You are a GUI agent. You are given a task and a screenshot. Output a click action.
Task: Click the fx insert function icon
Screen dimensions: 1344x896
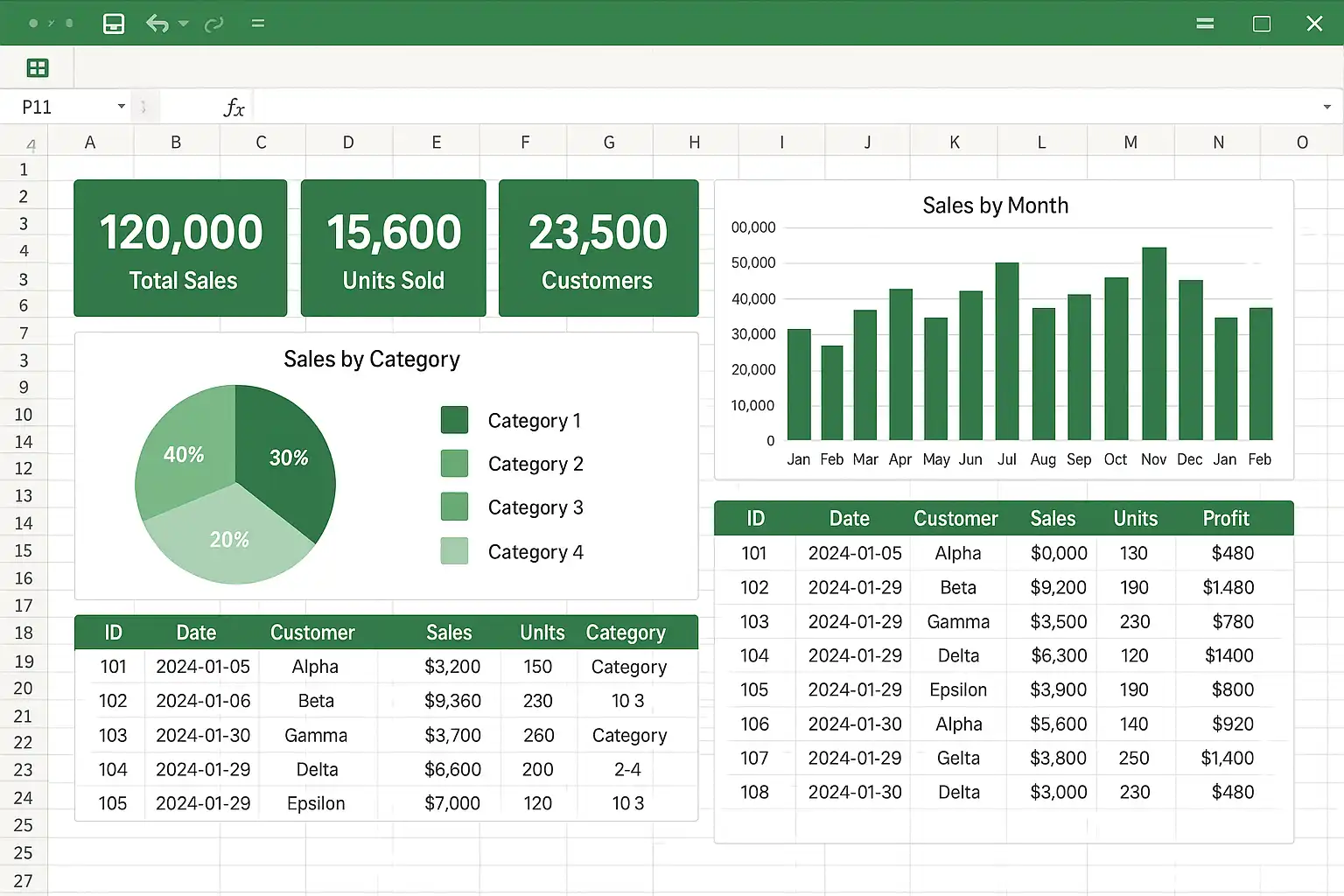[234, 108]
